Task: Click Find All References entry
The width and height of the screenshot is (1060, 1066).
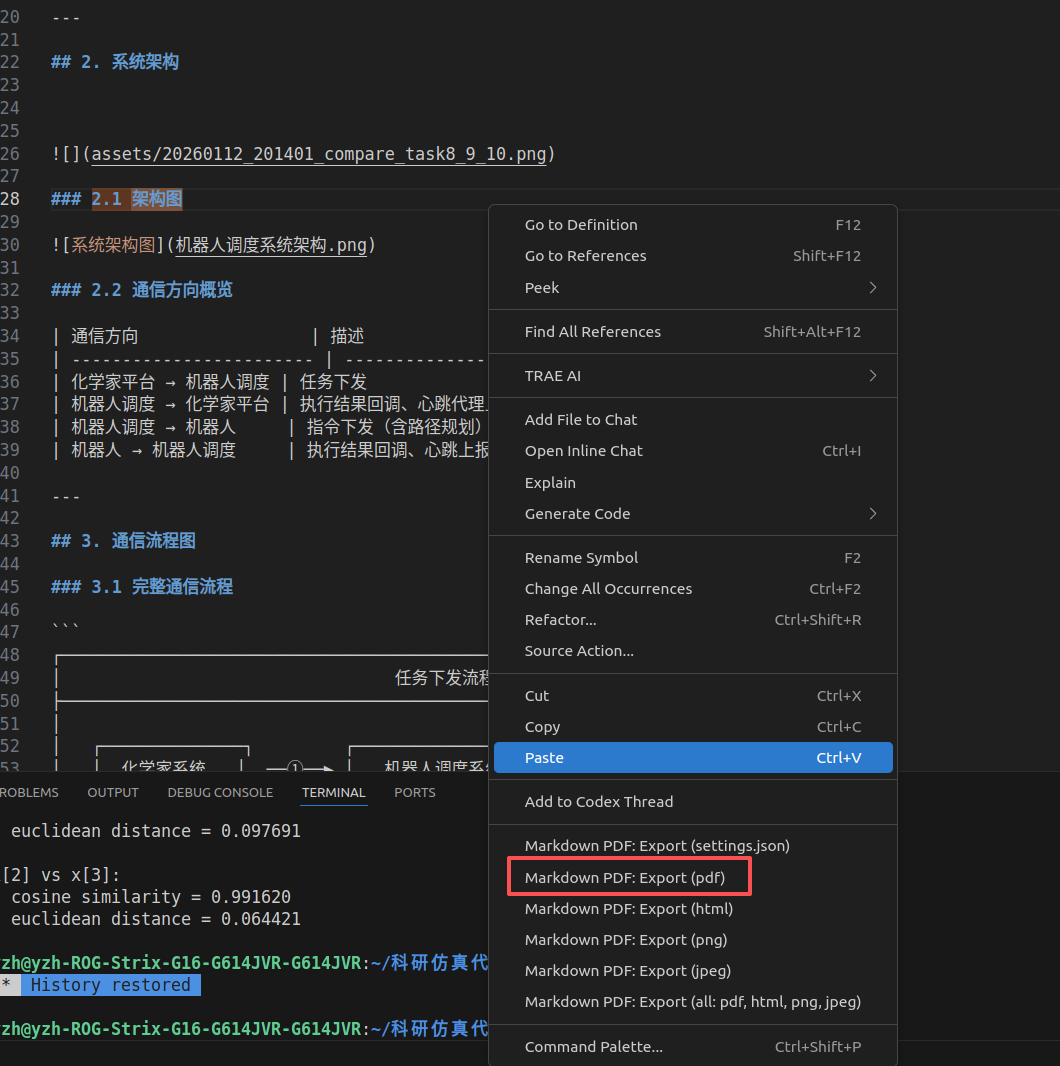Action: click(693, 332)
